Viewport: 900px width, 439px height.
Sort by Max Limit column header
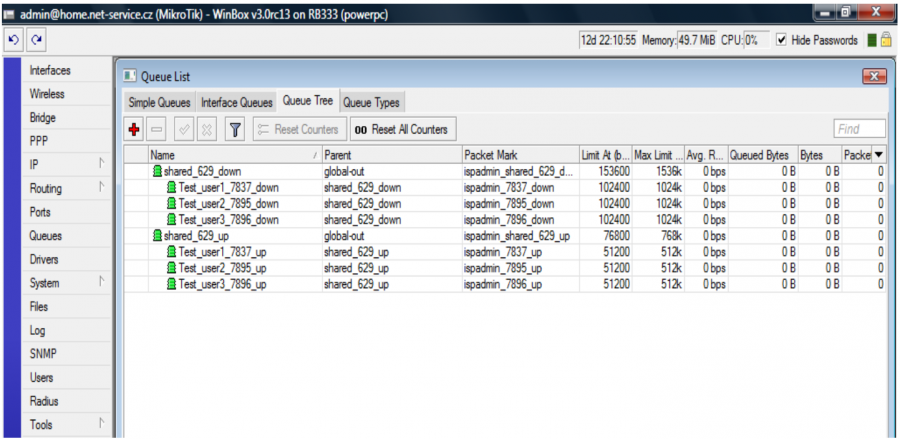[658, 155]
